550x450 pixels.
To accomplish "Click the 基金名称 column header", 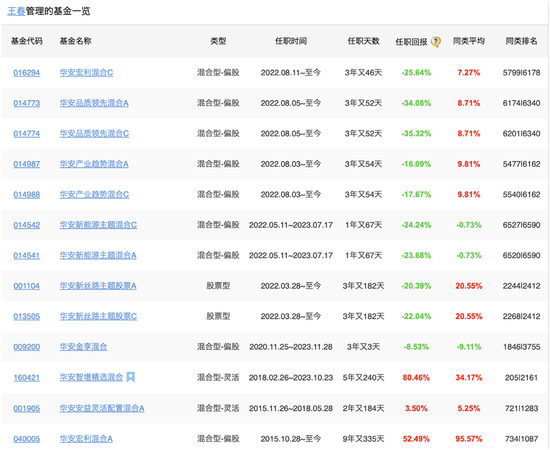I will click(x=75, y=41).
